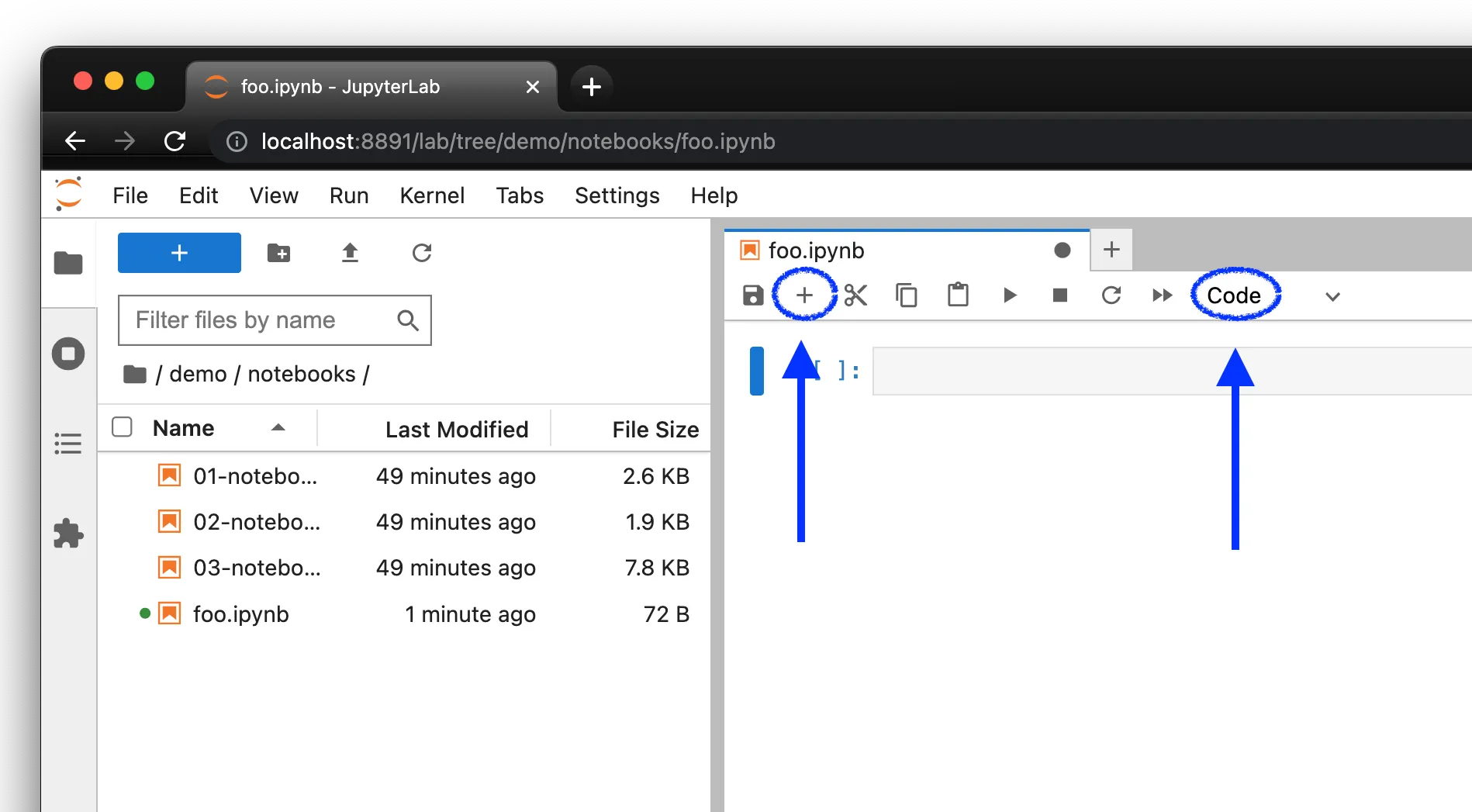The height and width of the screenshot is (812, 1472).
Task: Open 03-notebook file in the file list
Action: click(x=257, y=568)
